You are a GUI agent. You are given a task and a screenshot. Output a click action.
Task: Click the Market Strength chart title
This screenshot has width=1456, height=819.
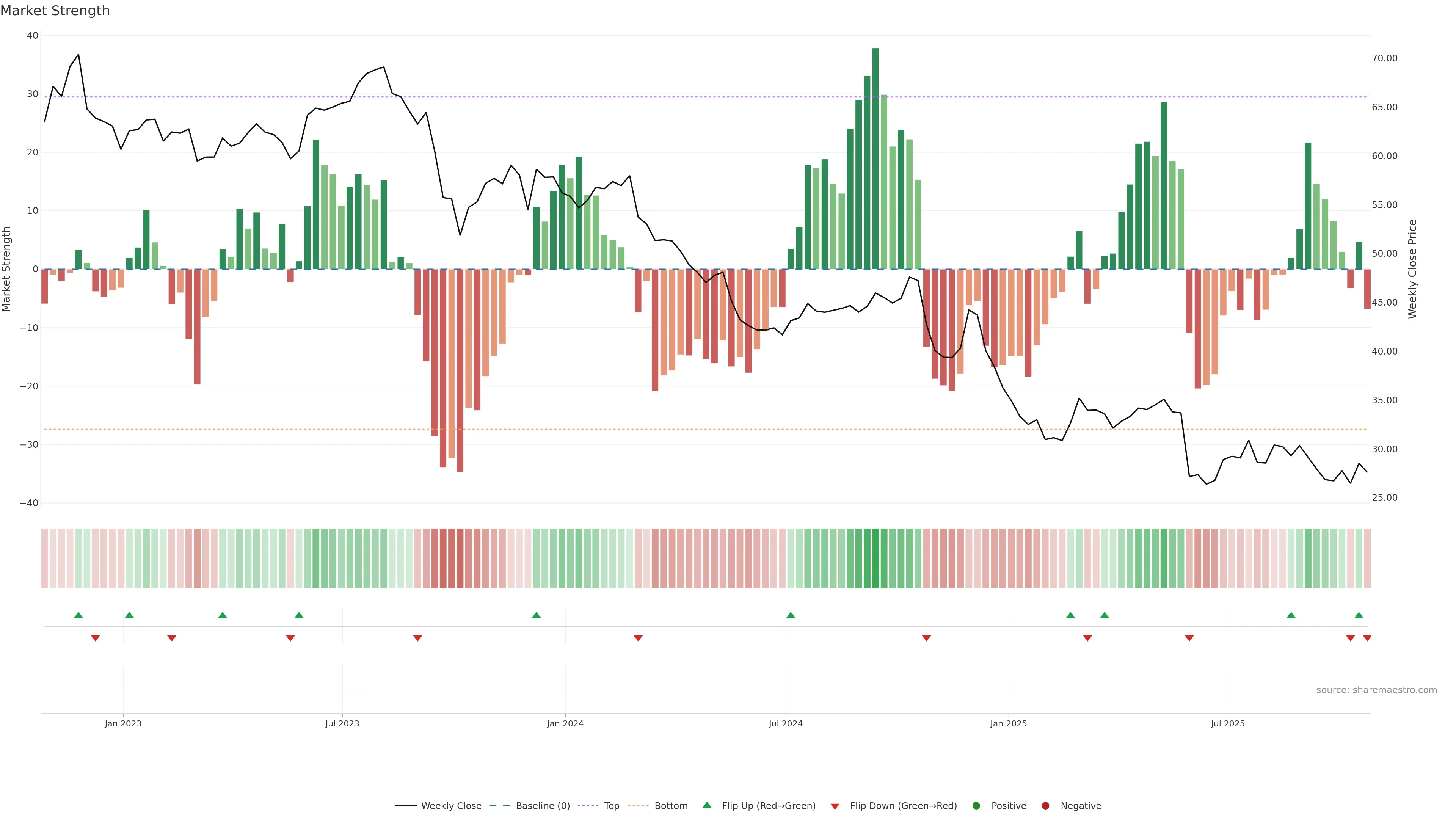pyautogui.click(x=55, y=11)
